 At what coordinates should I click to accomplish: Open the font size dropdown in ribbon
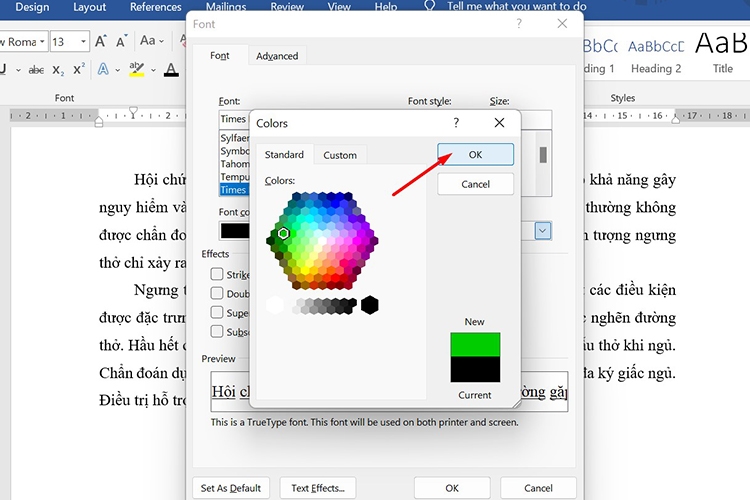tap(84, 42)
